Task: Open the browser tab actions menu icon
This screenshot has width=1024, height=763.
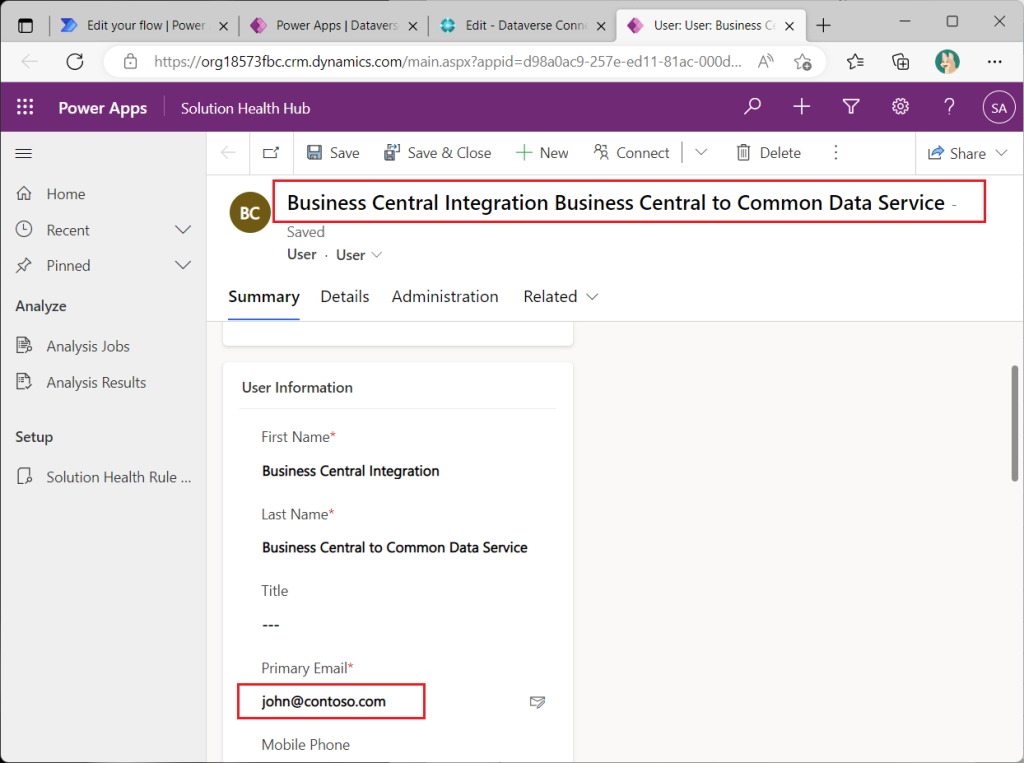Action: click(x=25, y=26)
